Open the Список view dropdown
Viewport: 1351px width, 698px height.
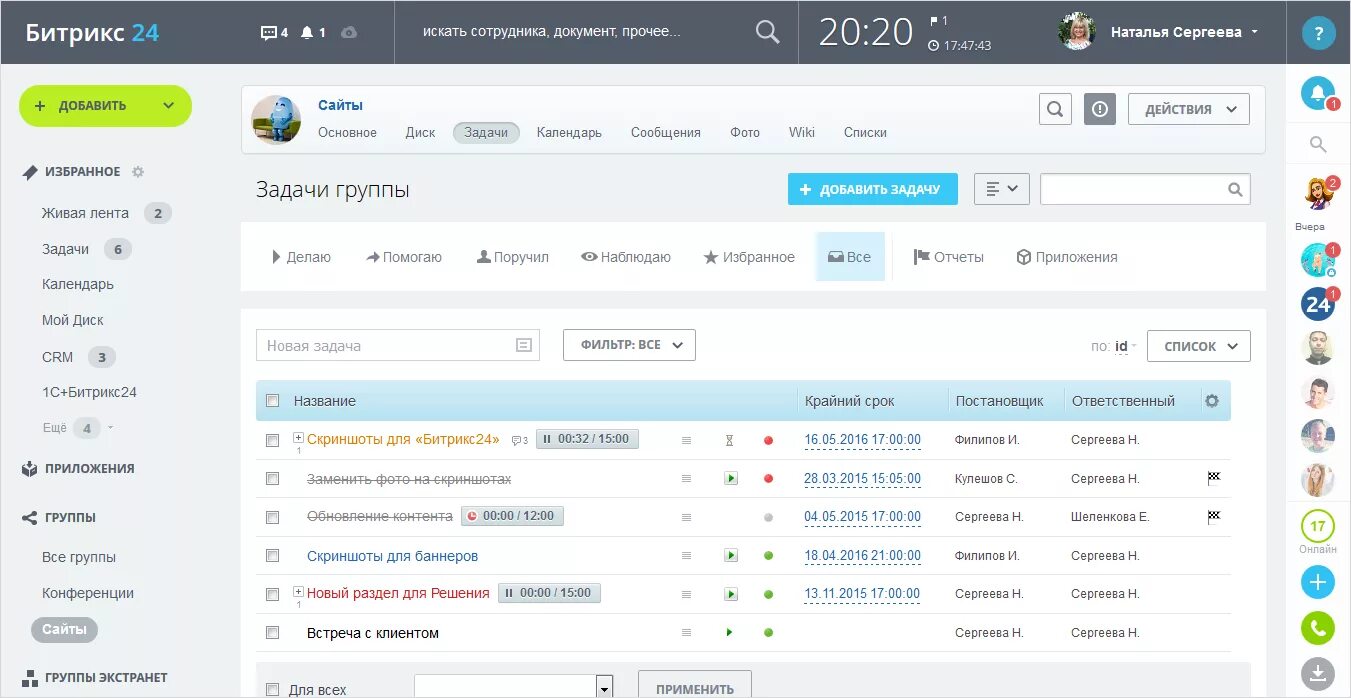(x=1198, y=346)
